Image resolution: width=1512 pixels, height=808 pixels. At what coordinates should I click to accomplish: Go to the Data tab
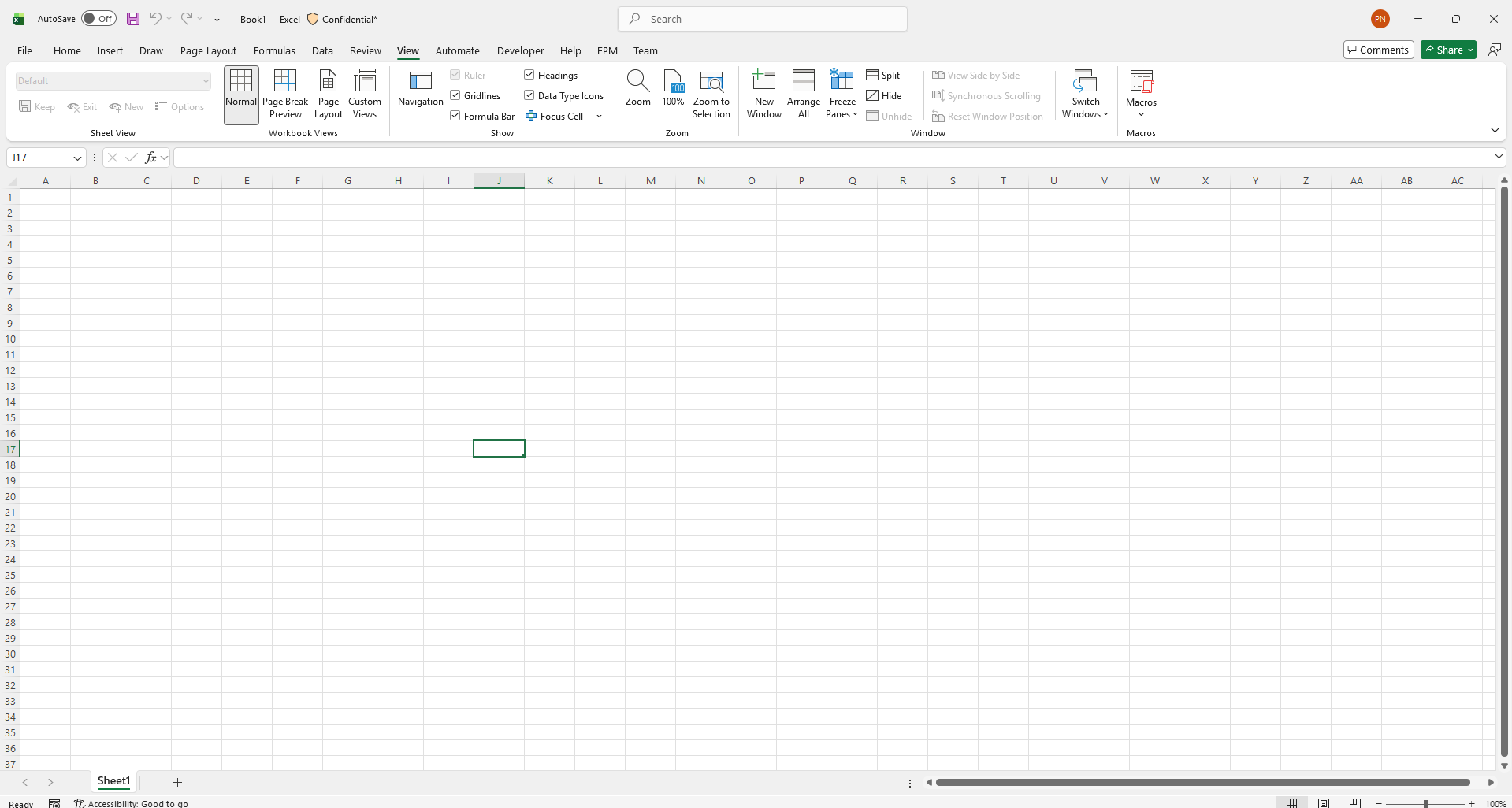[x=322, y=50]
